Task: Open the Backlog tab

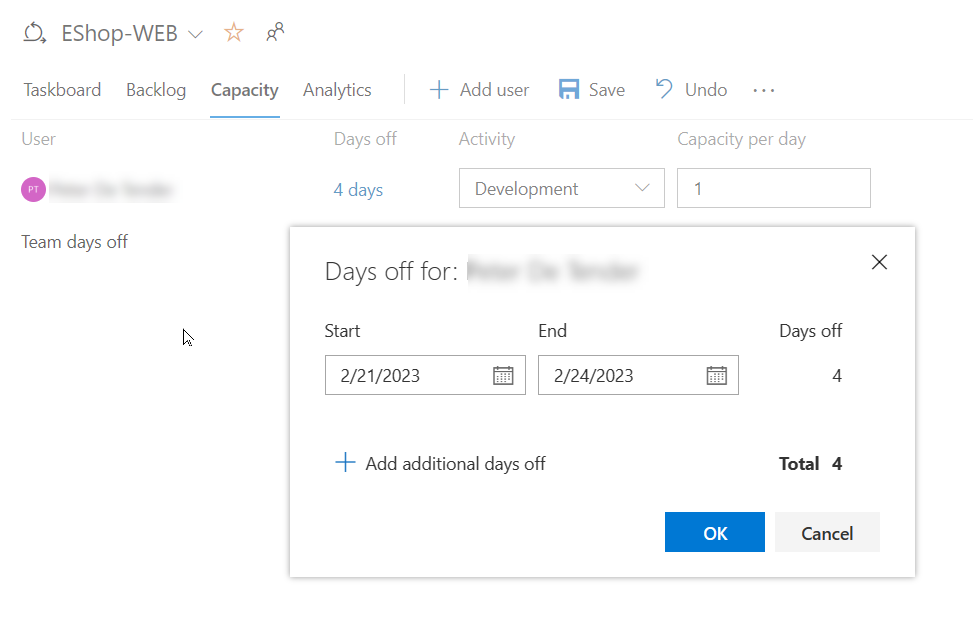Action: tap(156, 90)
